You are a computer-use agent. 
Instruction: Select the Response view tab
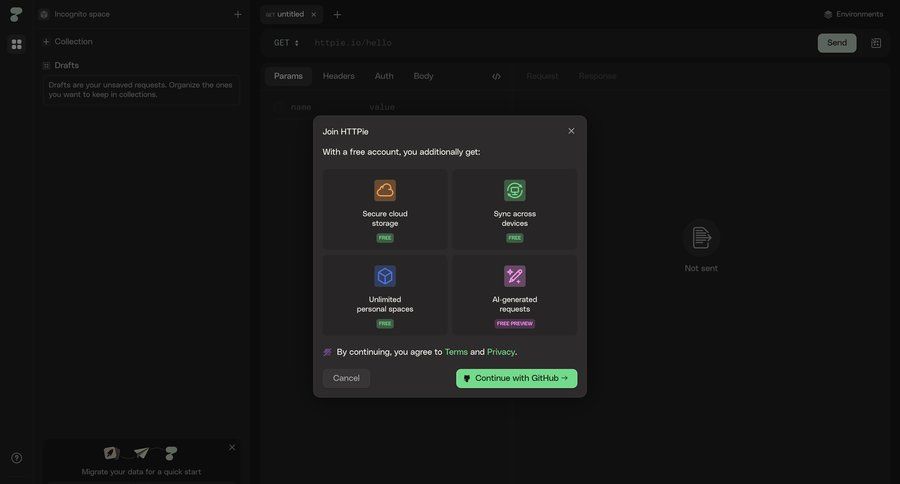point(598,76)
